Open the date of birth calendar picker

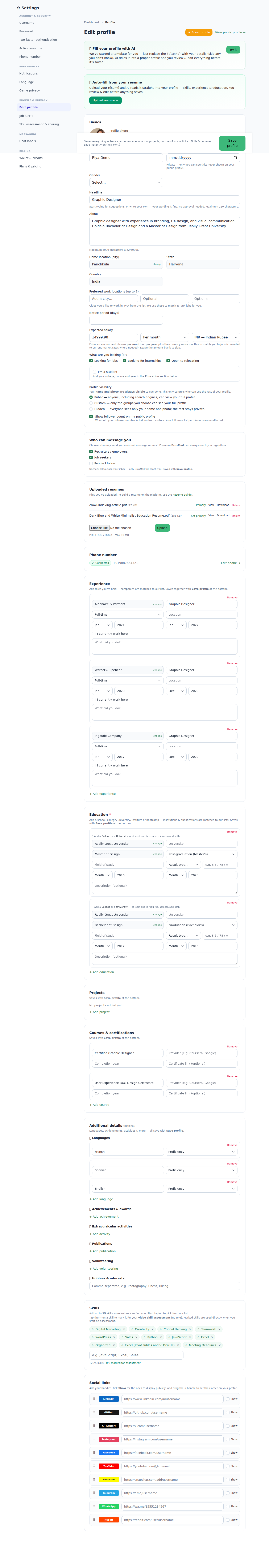coord(235,158)
